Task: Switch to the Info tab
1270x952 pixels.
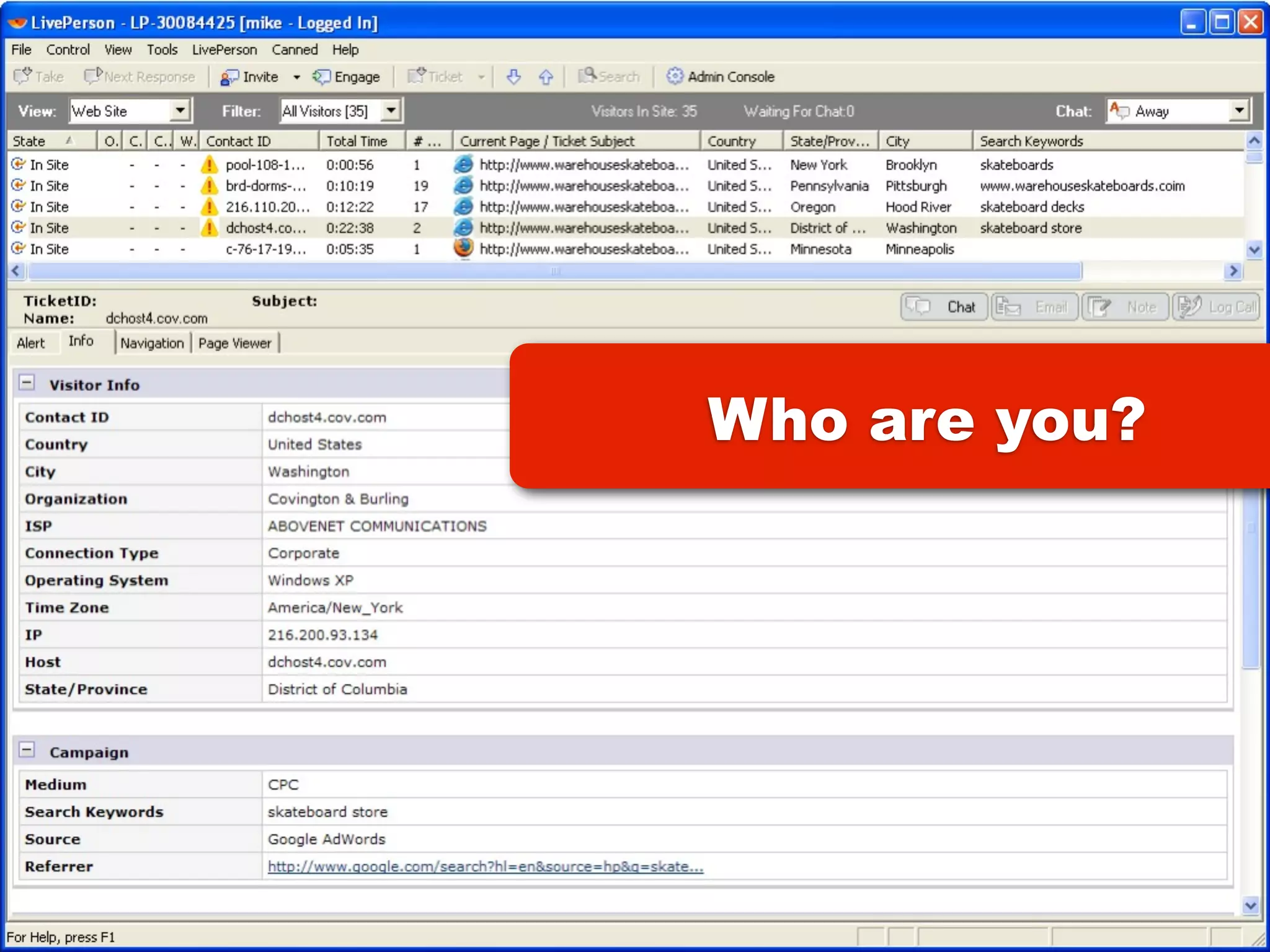Action: coord(81,341)
